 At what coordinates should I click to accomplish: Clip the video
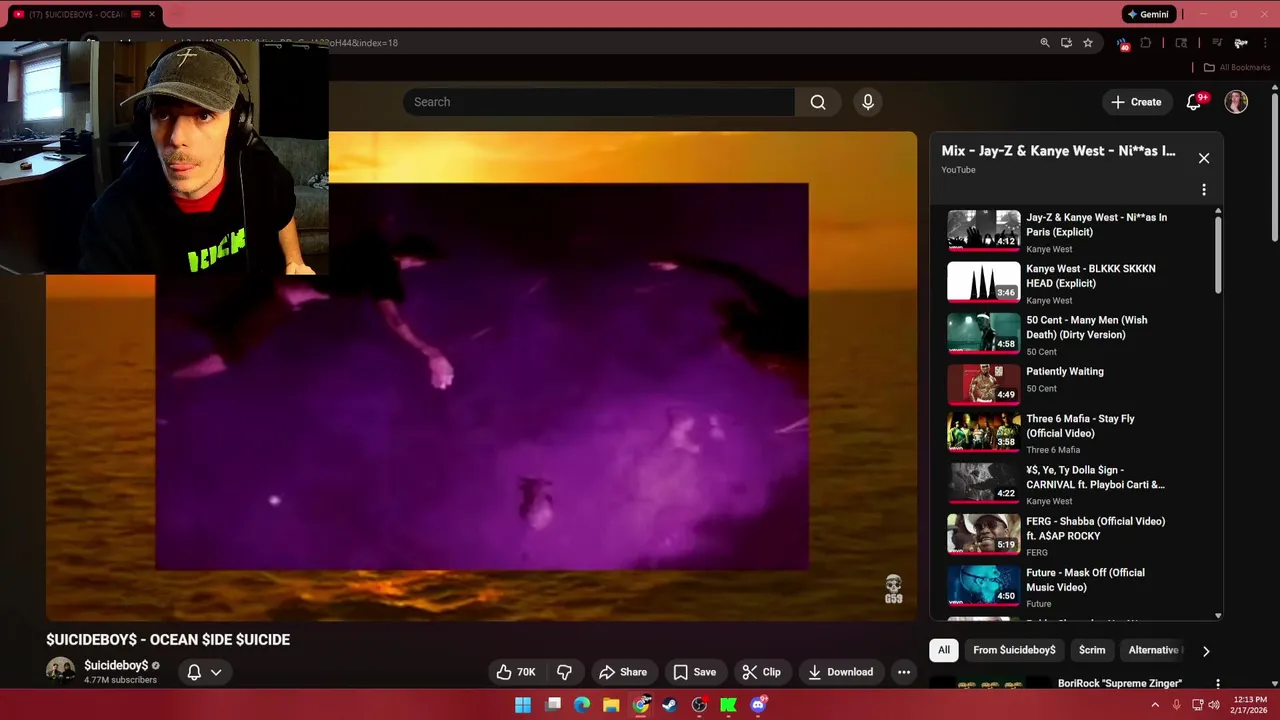tap(761, 672)
